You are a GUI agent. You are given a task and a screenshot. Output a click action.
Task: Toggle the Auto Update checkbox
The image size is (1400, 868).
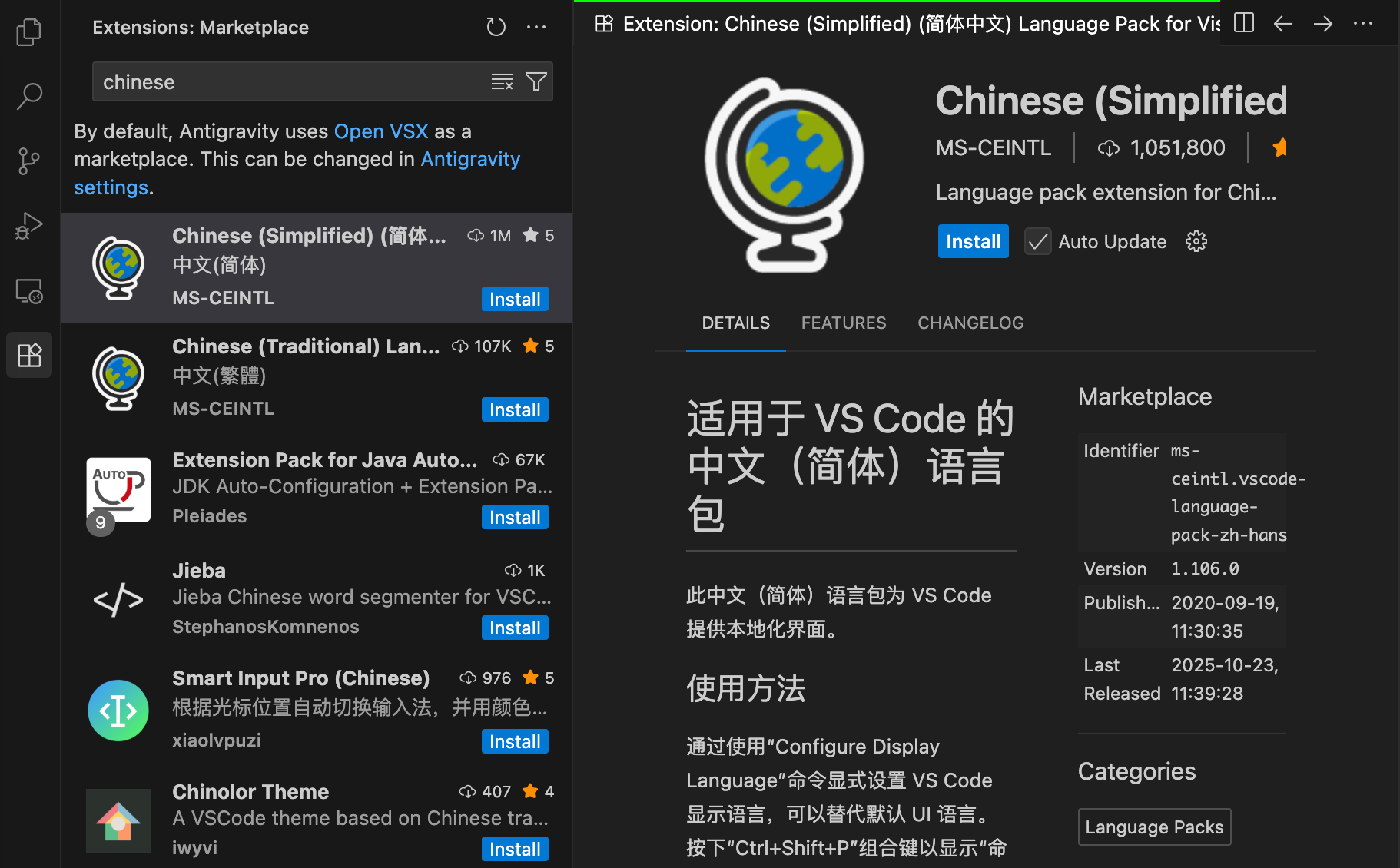click(1037, 242)
